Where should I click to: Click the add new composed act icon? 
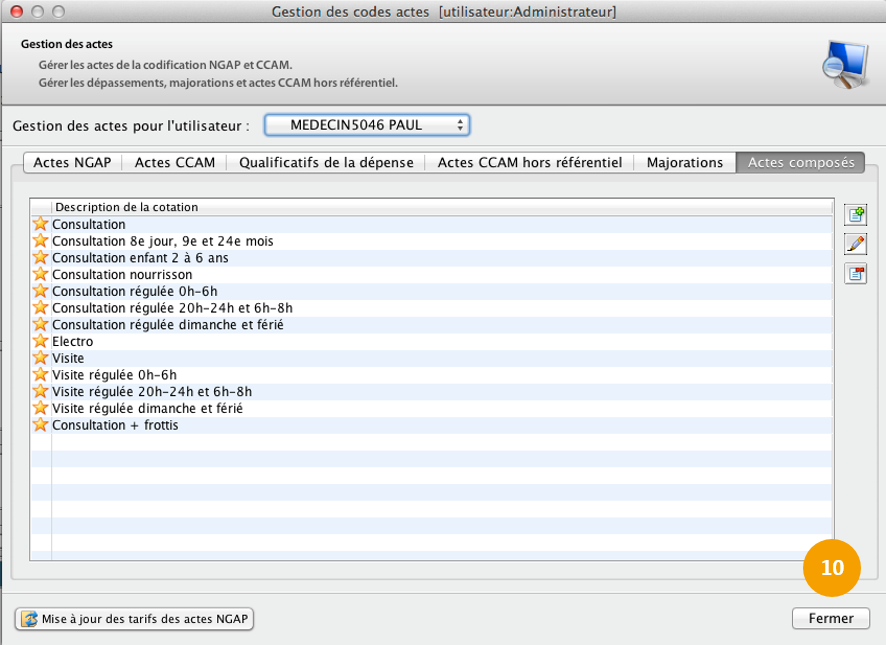pos(855,214)
